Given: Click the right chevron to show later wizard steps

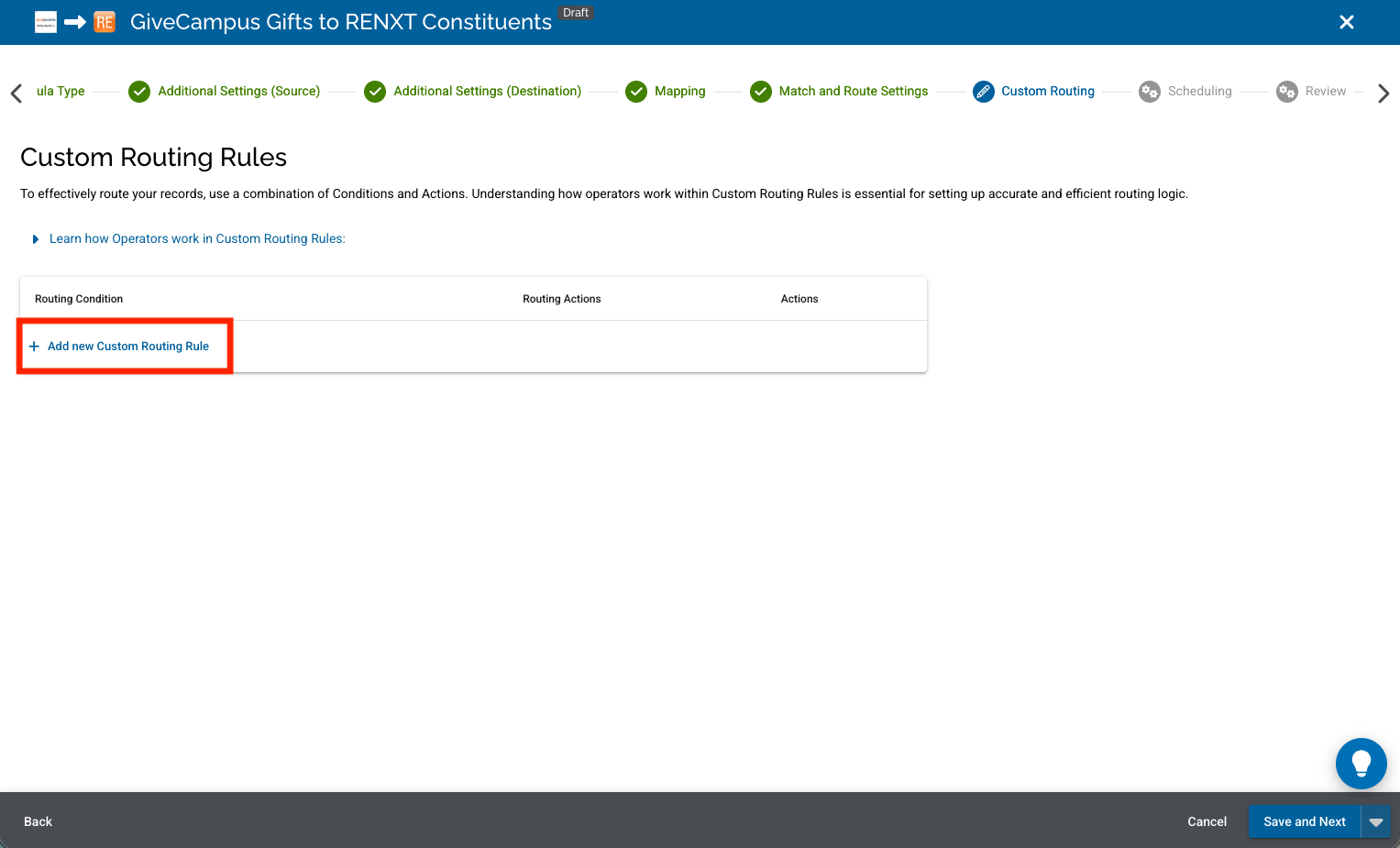Looking at the screenshot, I should 1383,94.
